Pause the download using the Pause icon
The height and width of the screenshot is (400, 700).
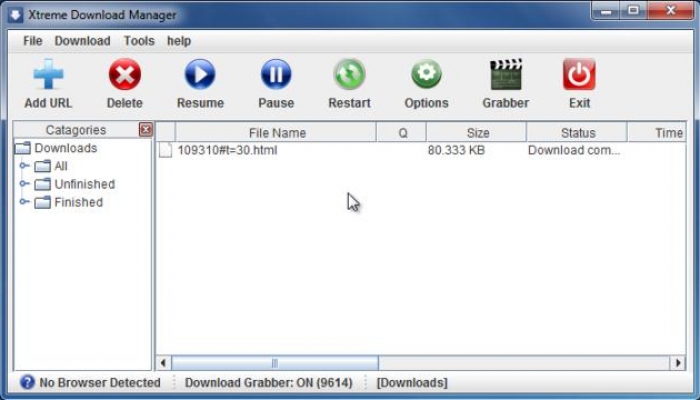pos(276,75)
